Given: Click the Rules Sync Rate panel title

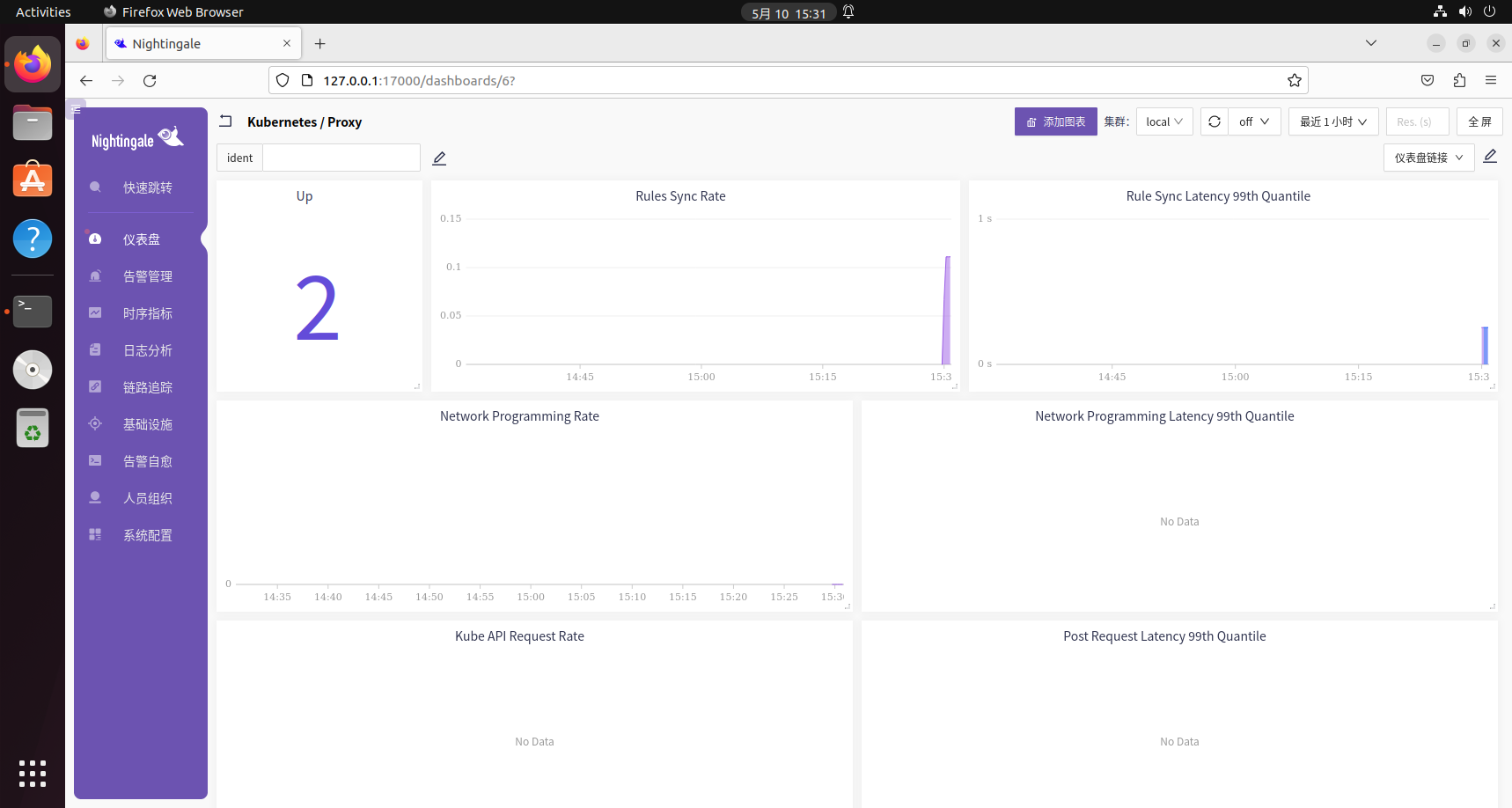Looking at the screenshot, I should click(x=680, y=196).
